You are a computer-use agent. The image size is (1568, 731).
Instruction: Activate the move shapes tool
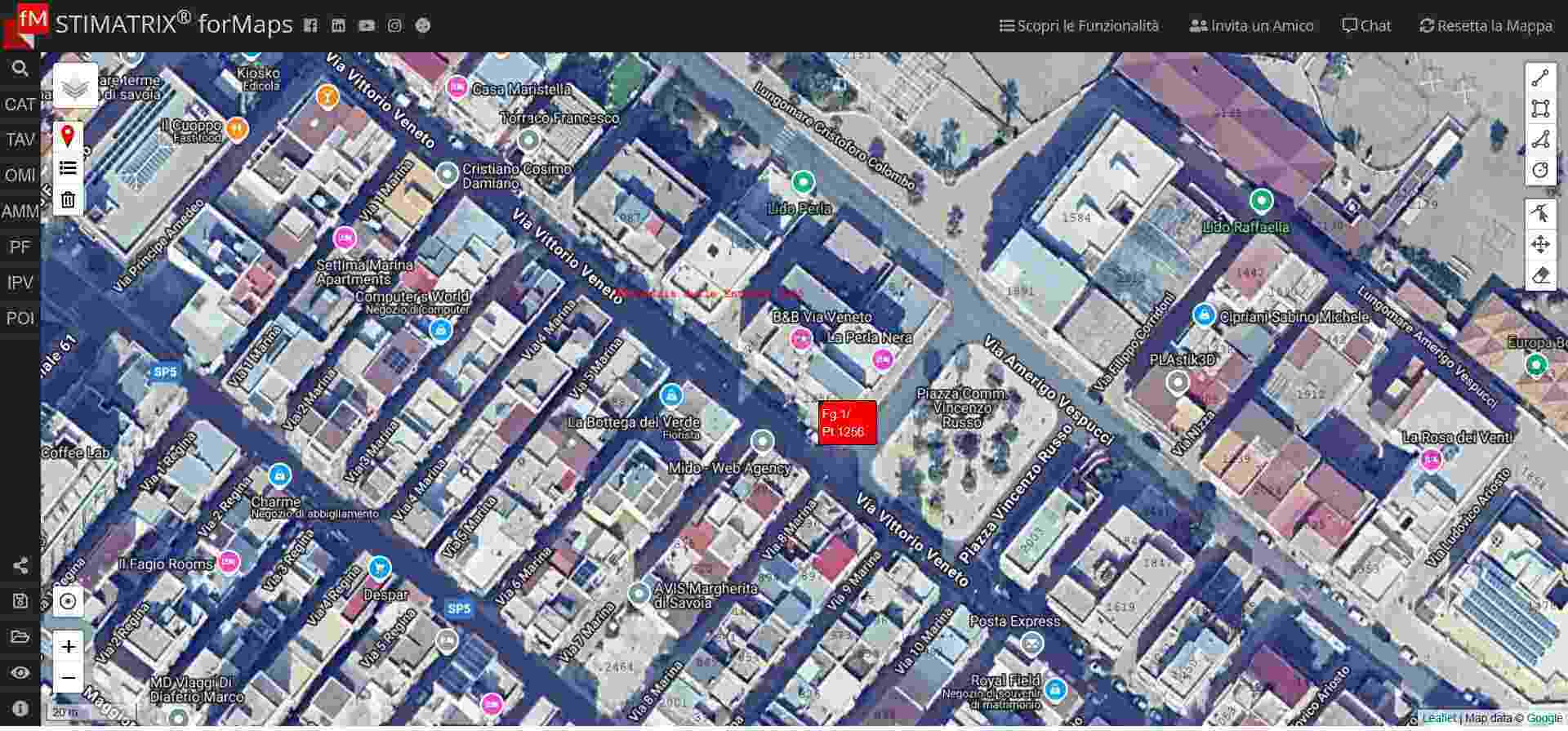tap(1540, 244)
